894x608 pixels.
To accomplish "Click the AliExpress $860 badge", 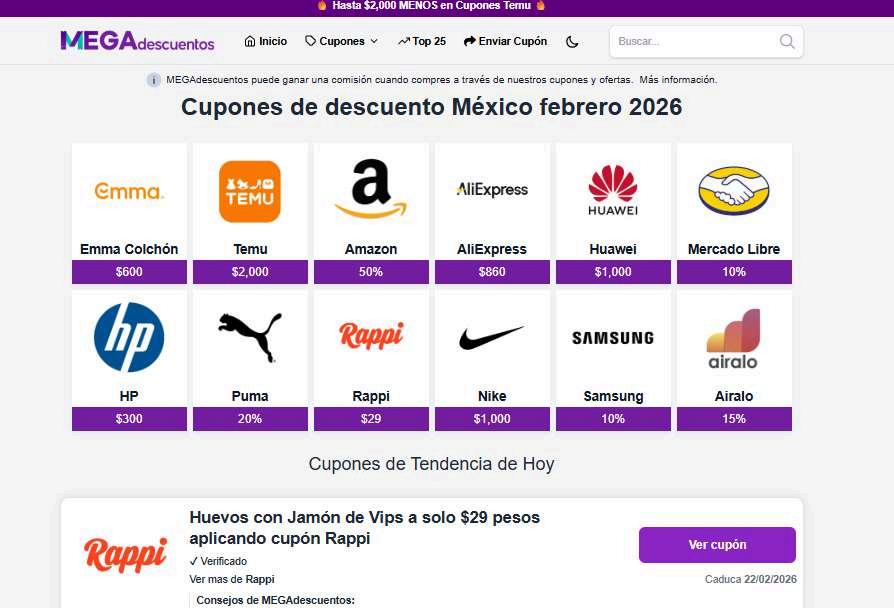I will click(492, 272).
